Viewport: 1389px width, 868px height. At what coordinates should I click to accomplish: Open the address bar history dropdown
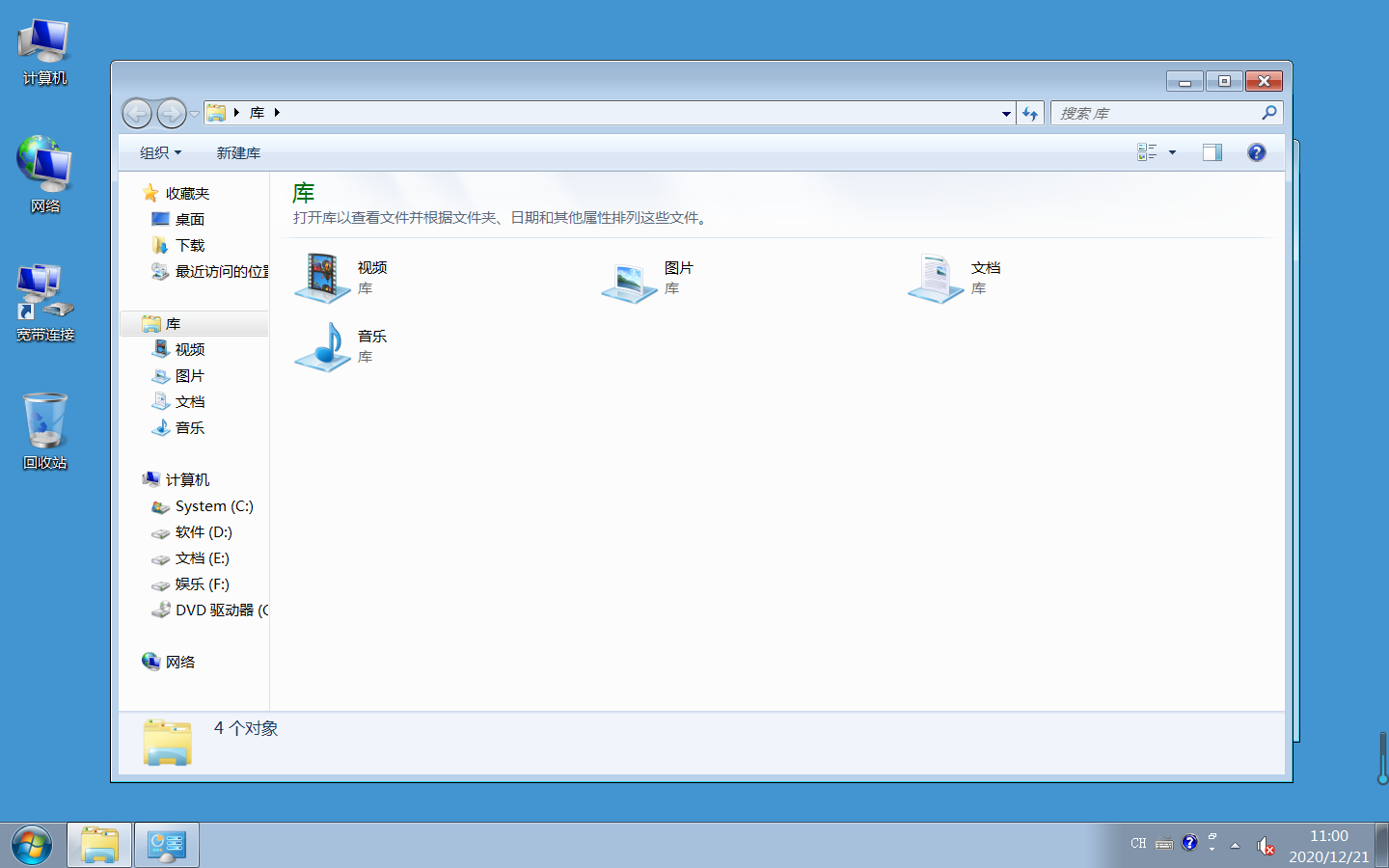click(x=1005, y=113)
